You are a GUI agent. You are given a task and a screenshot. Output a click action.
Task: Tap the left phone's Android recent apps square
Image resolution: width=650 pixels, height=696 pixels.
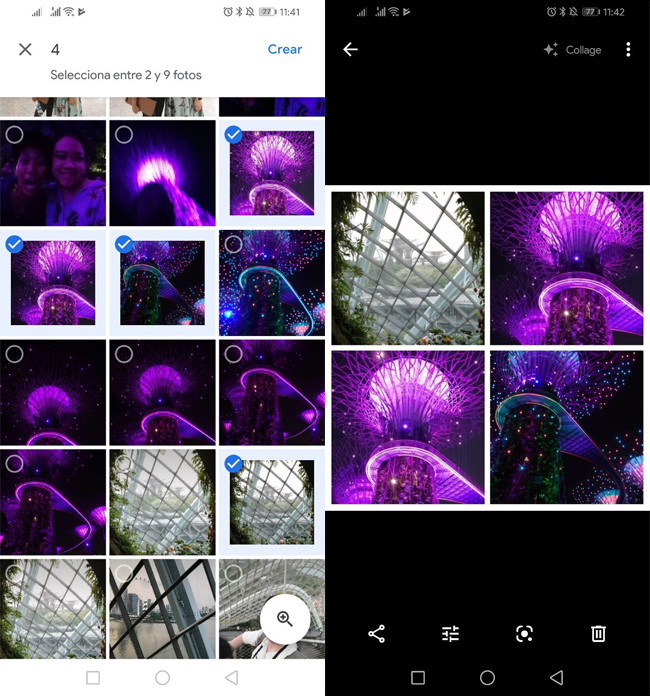click(93, 678)
